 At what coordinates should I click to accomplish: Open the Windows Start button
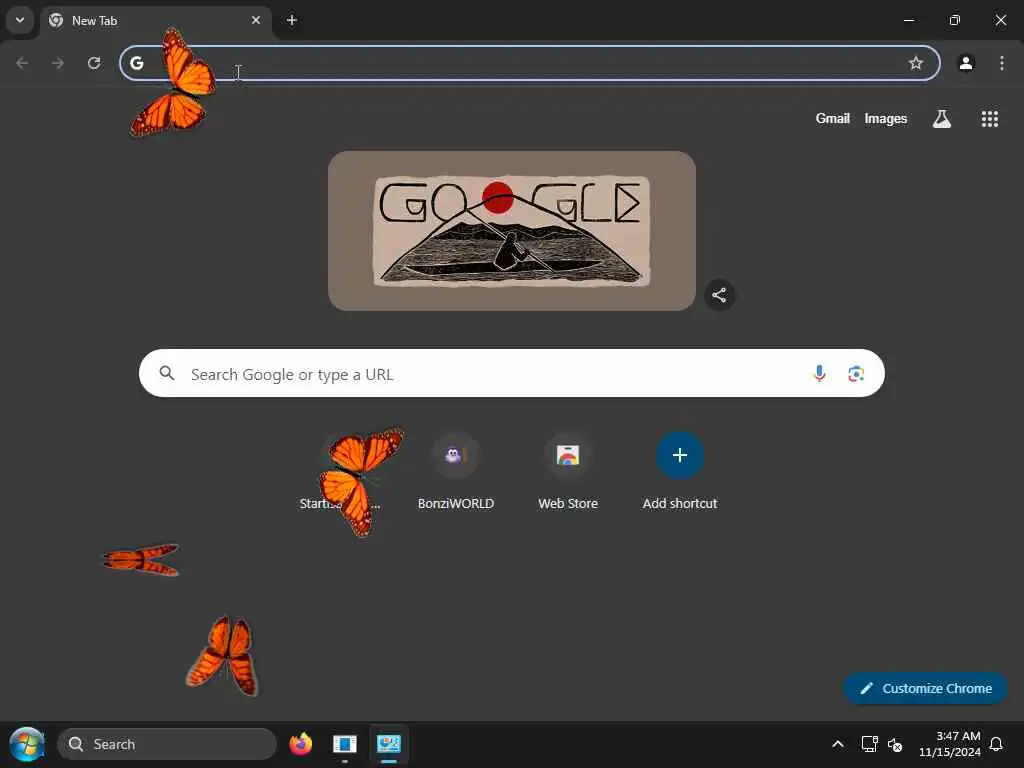click(x=27, y=744)
